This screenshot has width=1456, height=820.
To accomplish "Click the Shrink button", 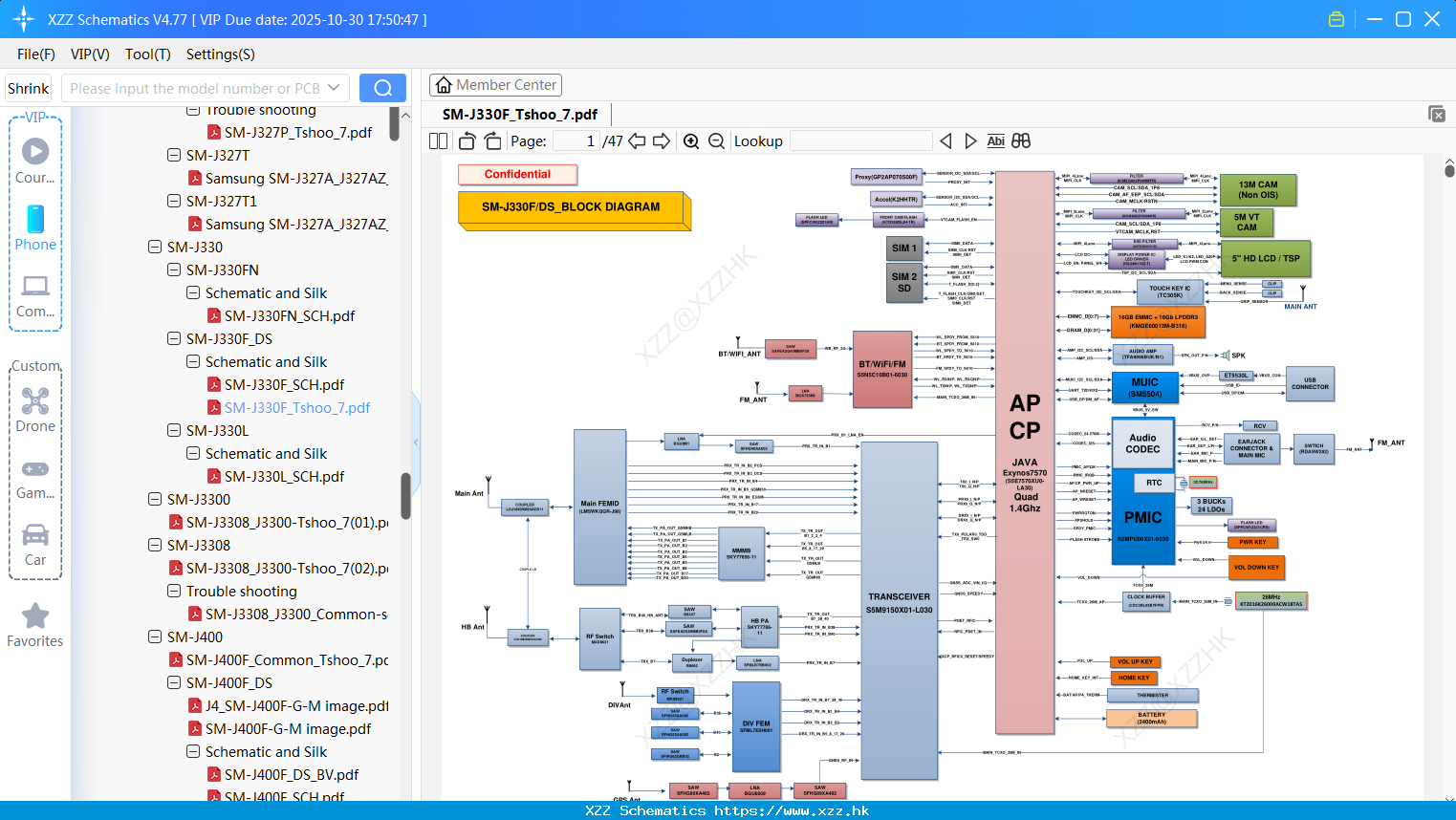I will [x=29, y=88].
